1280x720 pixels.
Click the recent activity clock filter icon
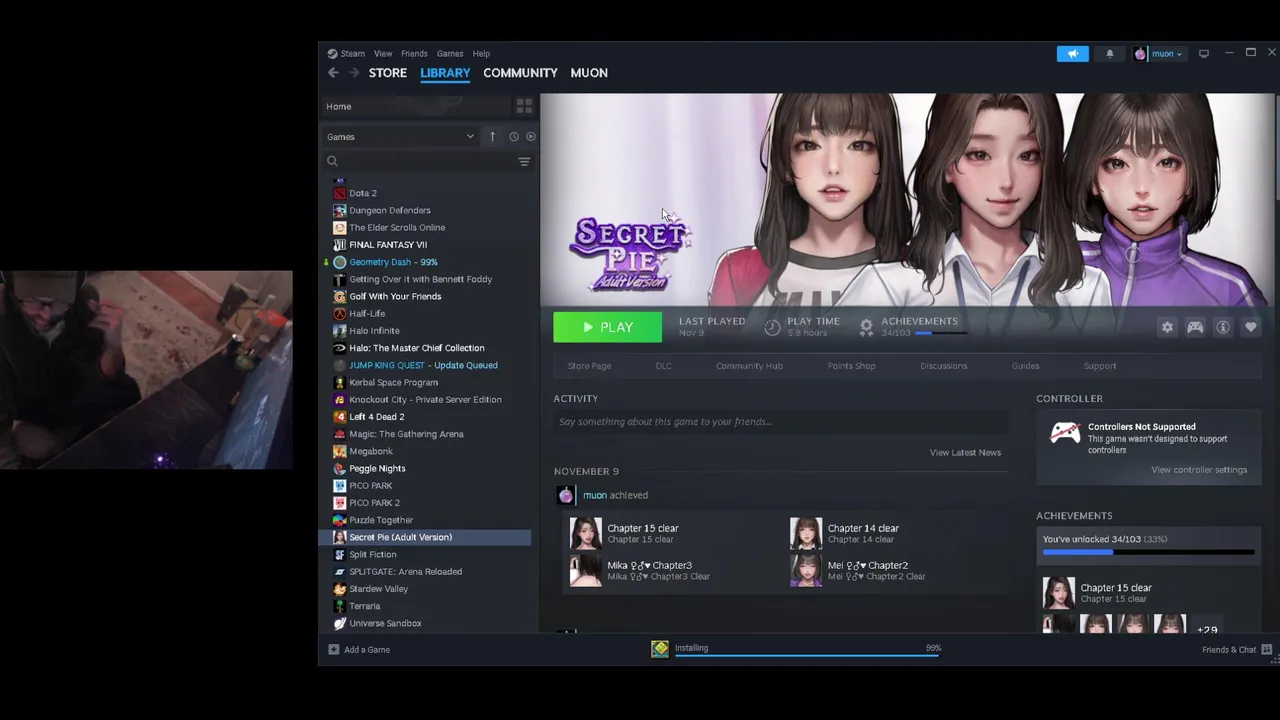tap(514, 137)
